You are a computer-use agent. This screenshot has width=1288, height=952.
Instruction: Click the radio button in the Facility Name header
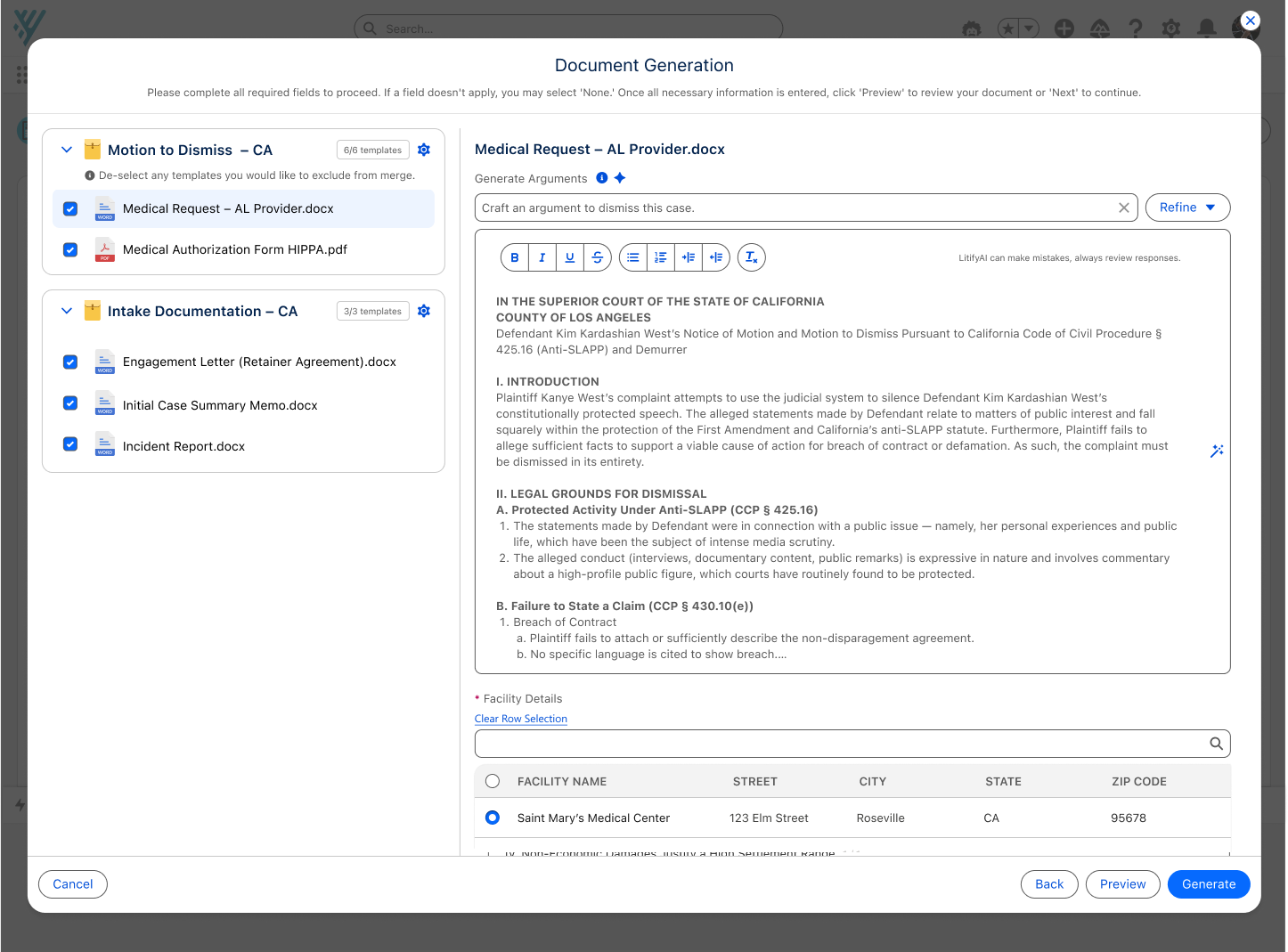(493, 781)
